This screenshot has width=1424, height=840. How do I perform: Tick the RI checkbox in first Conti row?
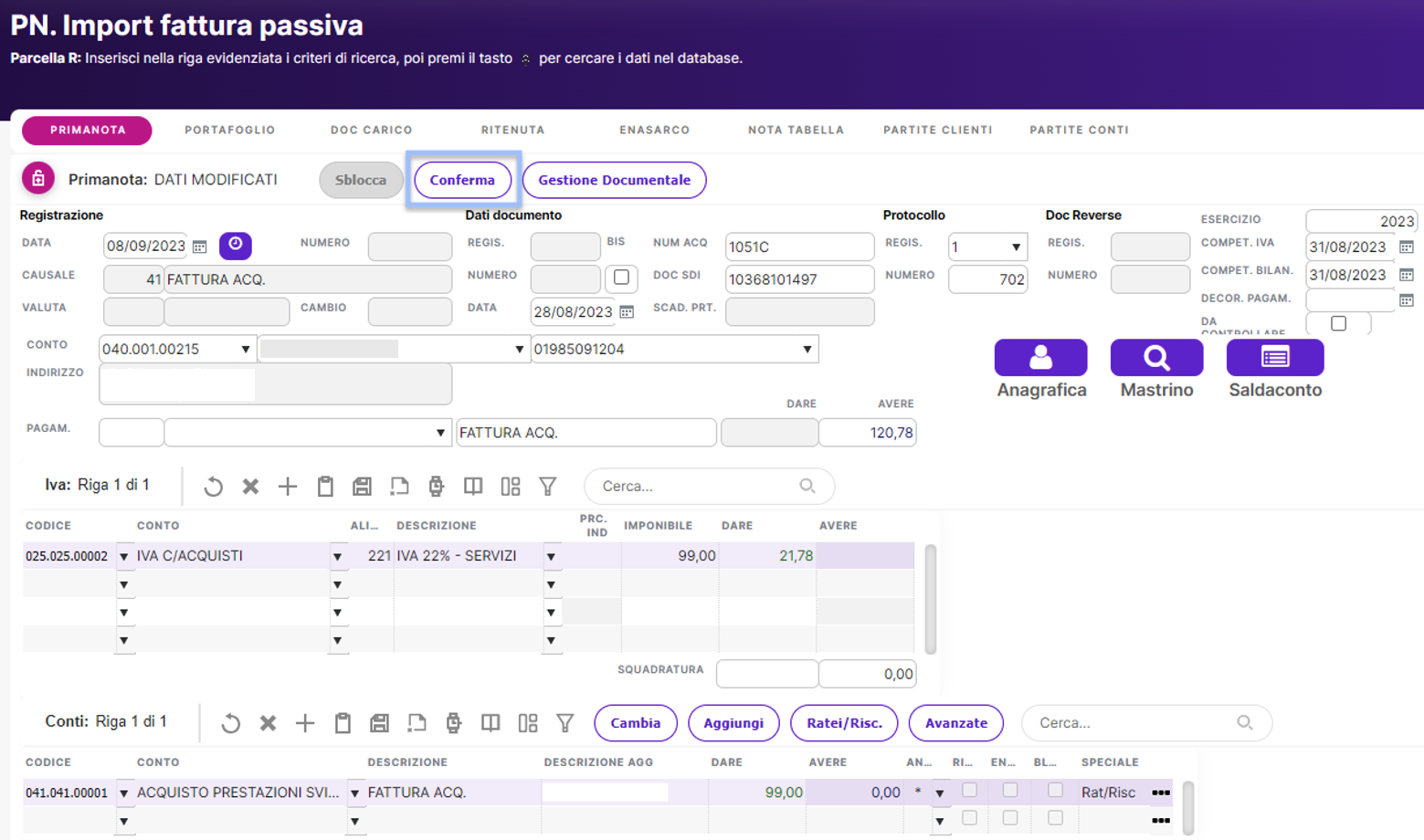pos(969,791)
